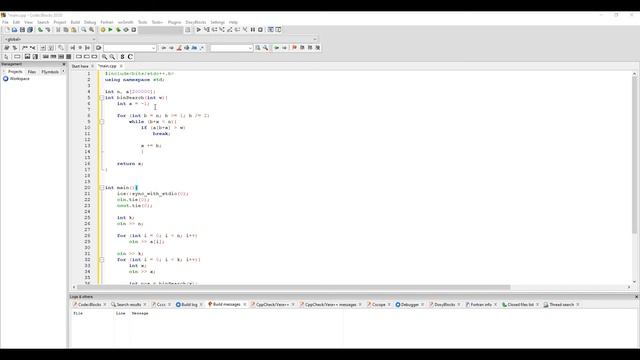The height and width of the screenshot is (360, 640).
Task: Click the Next line debug icon
Action: [214, 30]
